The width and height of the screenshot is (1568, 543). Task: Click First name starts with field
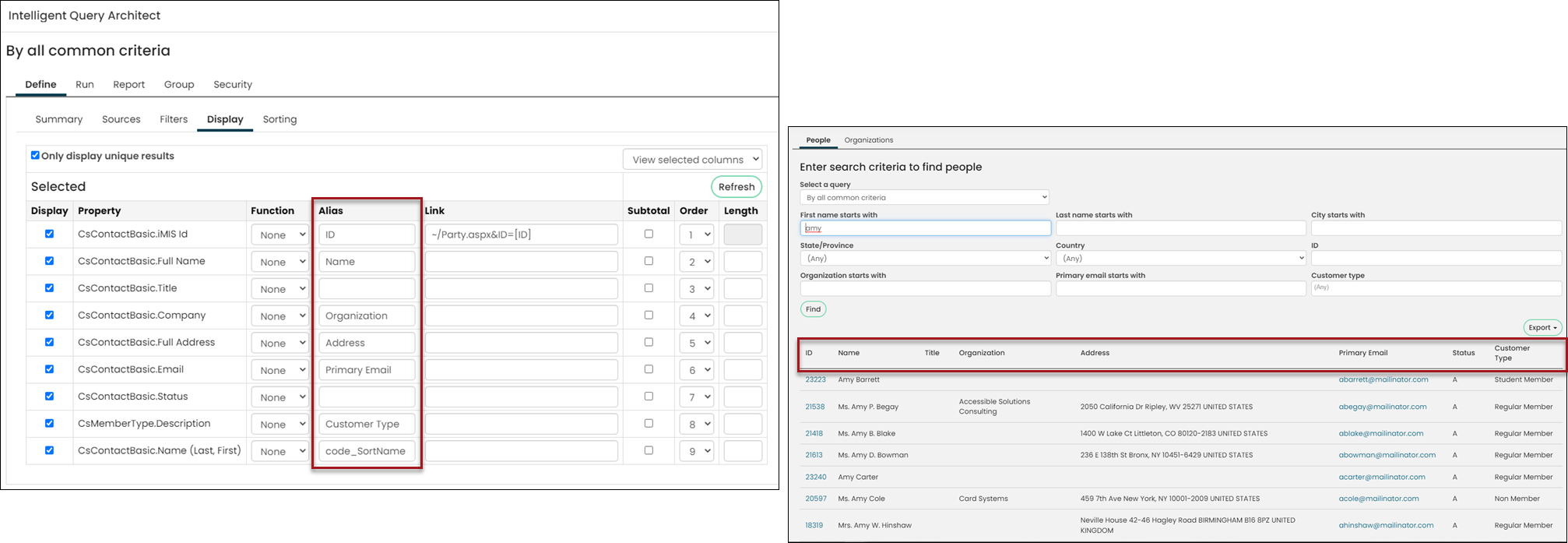pos(926,228)
